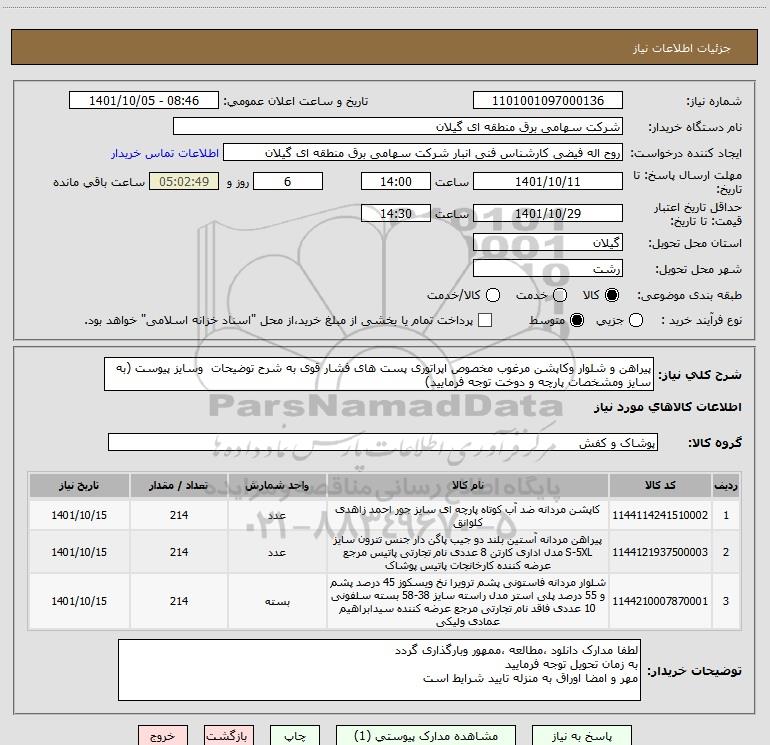
Task: Open مشاهده مدارک پیوستی (1) button
Action: tap(426, 736)
